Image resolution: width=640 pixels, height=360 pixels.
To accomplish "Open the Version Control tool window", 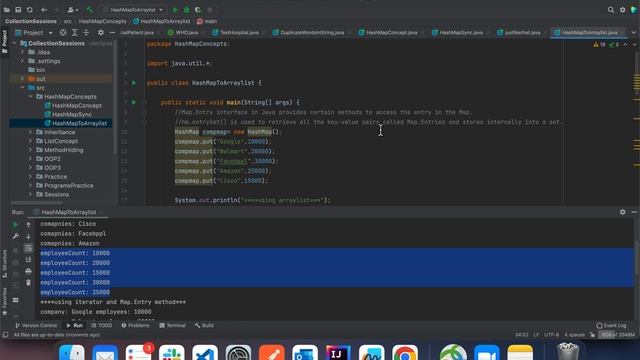I will [36, 326].
